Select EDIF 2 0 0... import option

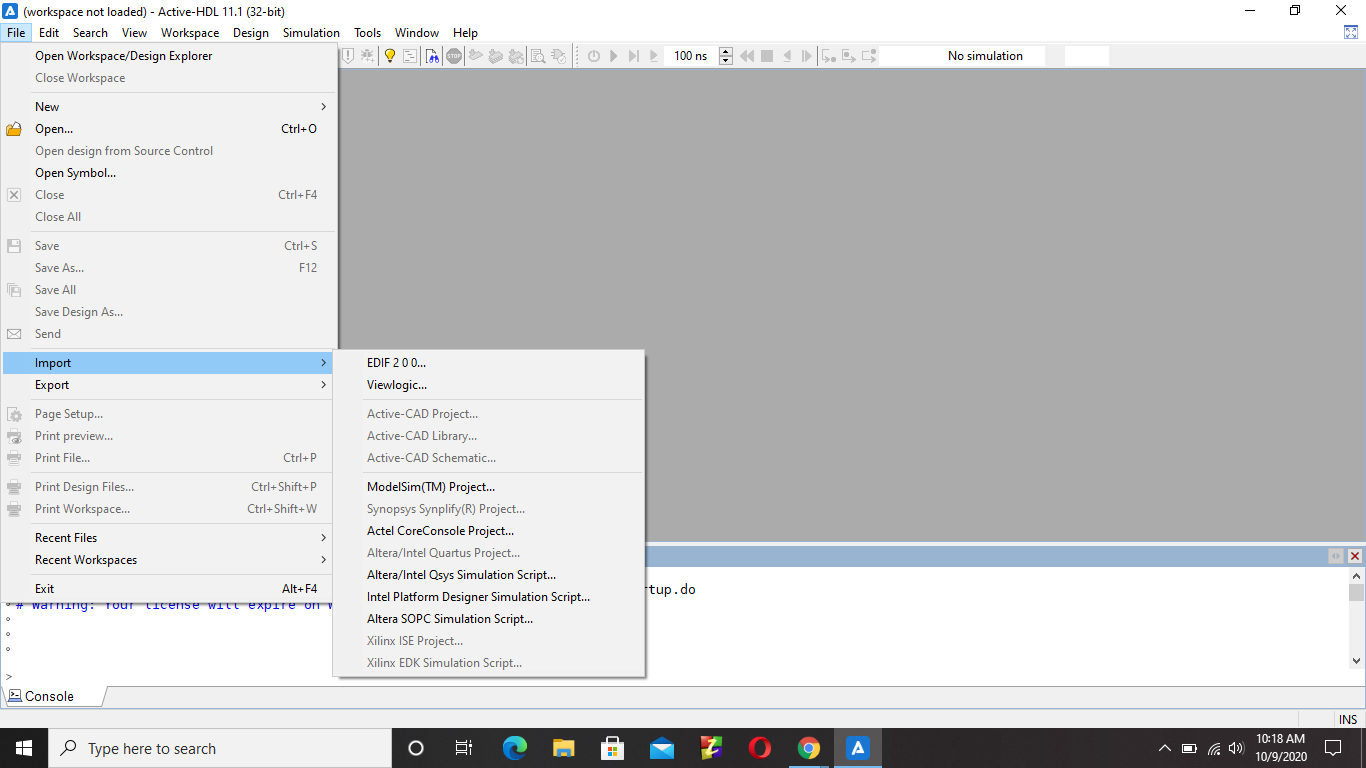click(489, 363)
